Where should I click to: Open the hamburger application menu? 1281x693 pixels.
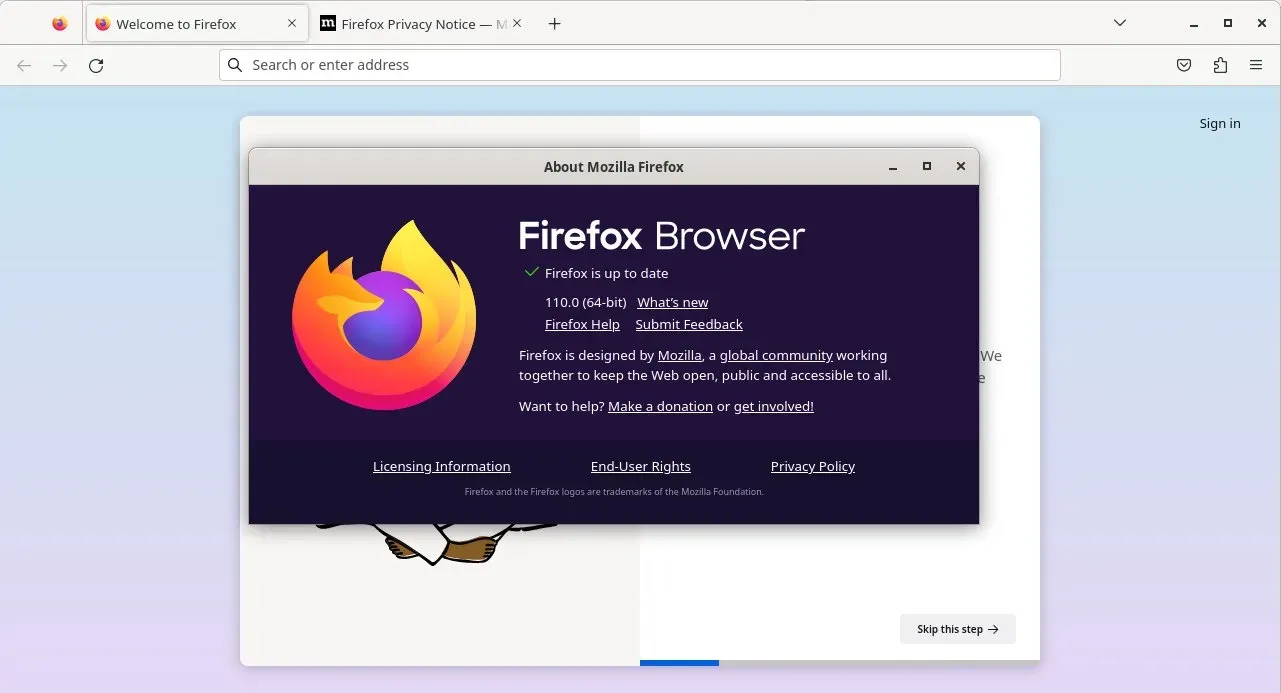tap(1256, 65)
